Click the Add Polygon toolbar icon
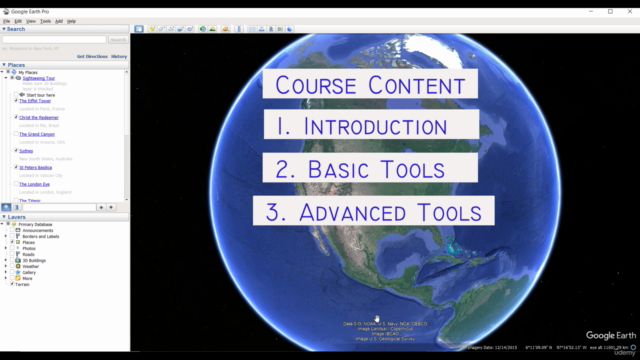The height and width of the screenshot is (360, 640). pos(161,29)
